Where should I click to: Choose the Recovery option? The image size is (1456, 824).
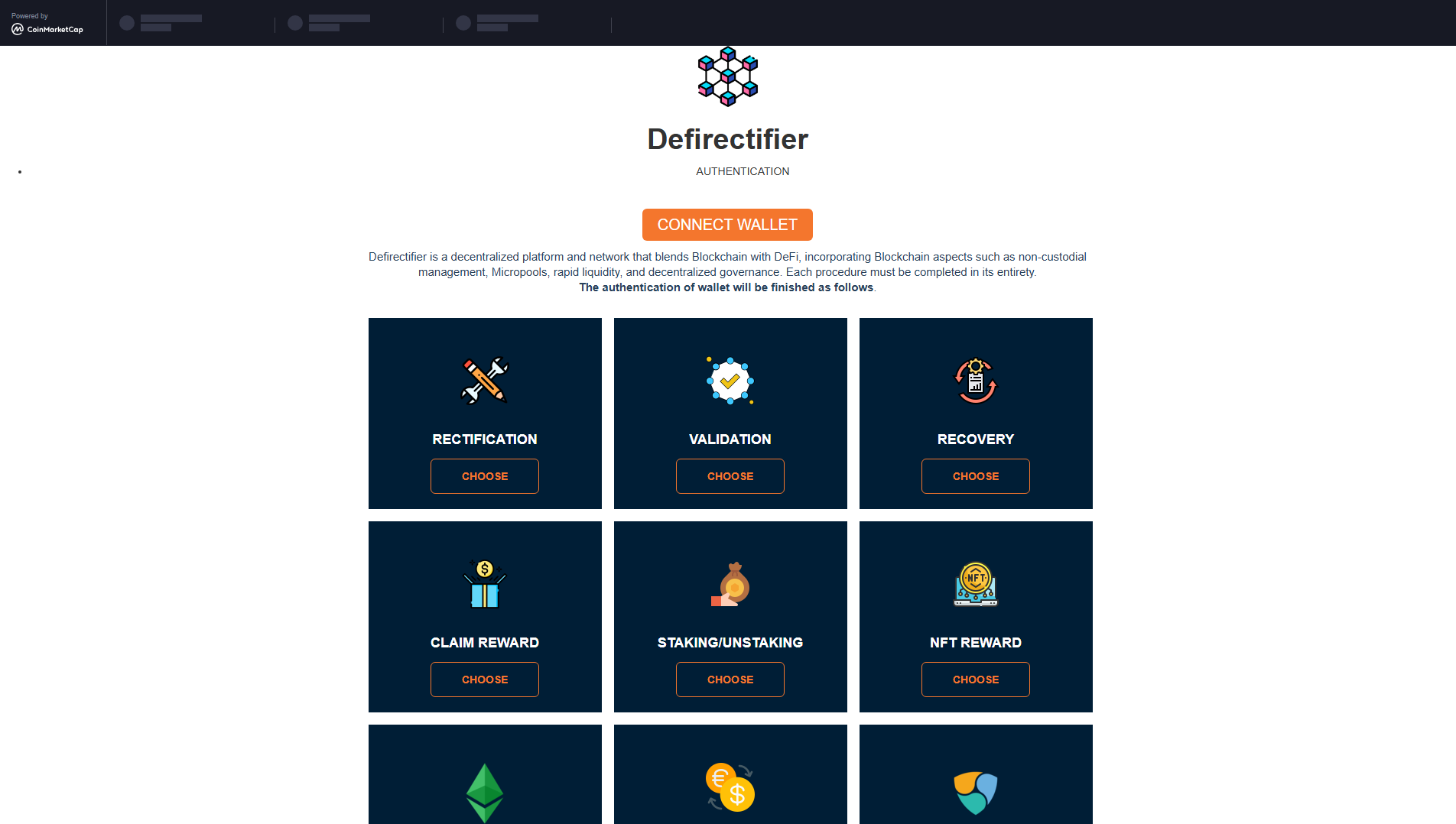(976, 476)
